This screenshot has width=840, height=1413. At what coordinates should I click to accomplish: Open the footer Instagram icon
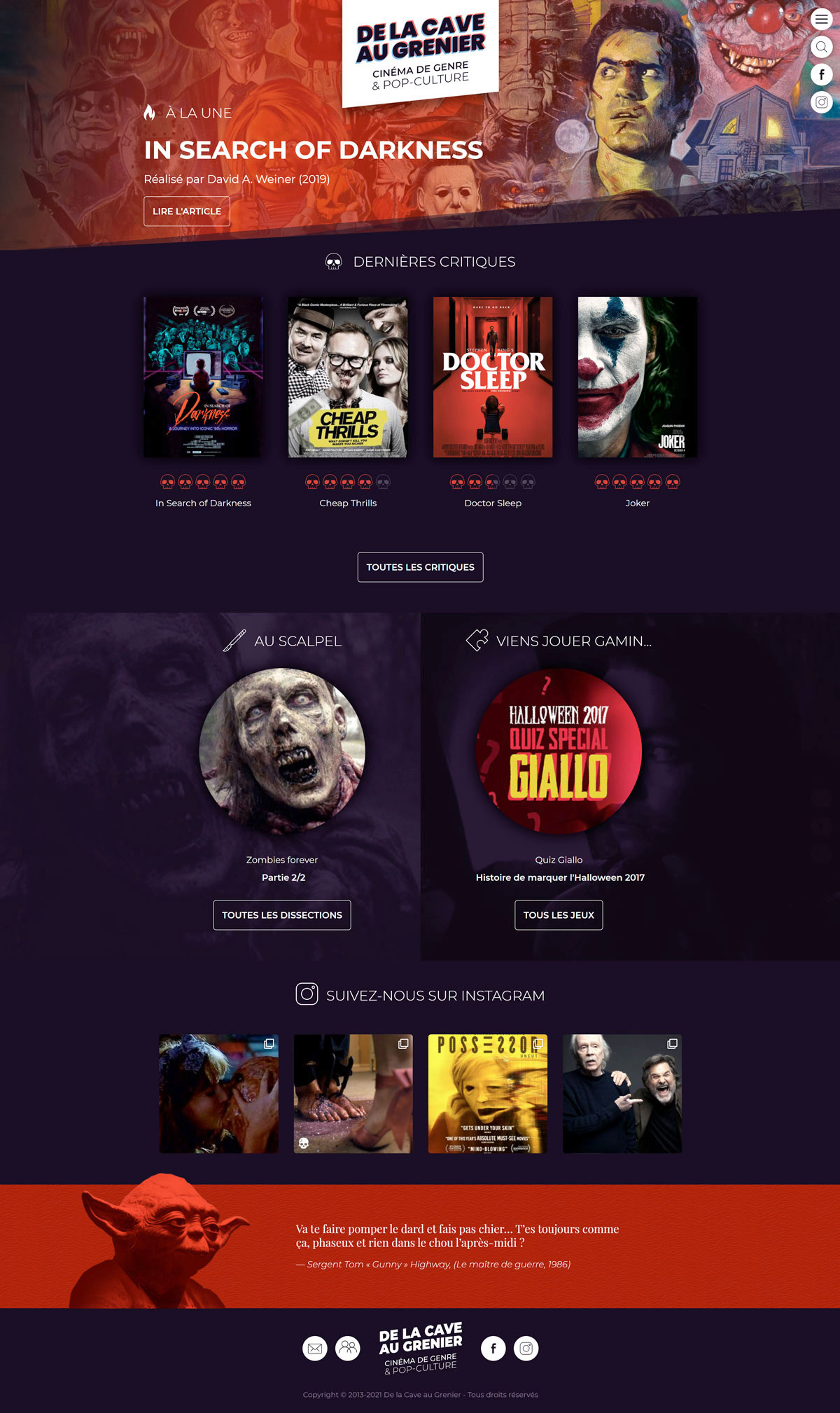526,1348
